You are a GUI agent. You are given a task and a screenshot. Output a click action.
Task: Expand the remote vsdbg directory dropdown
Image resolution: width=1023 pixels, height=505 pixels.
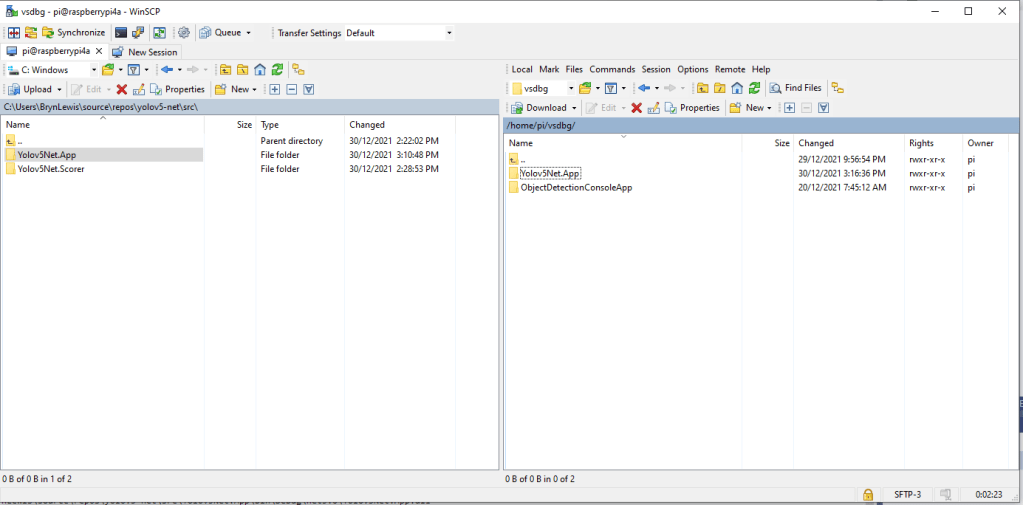(569, 88)
